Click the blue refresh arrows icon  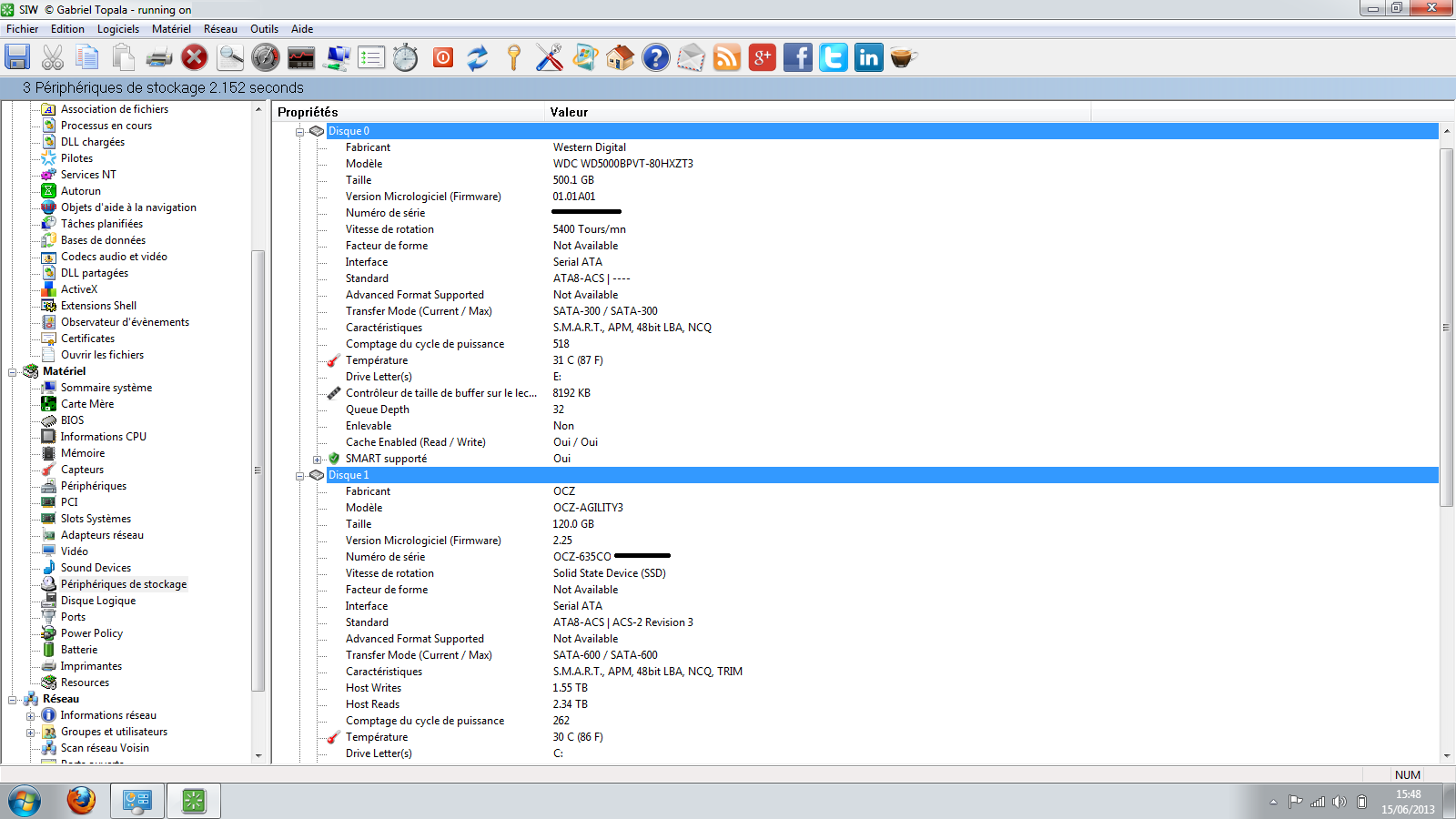(478, 57)
